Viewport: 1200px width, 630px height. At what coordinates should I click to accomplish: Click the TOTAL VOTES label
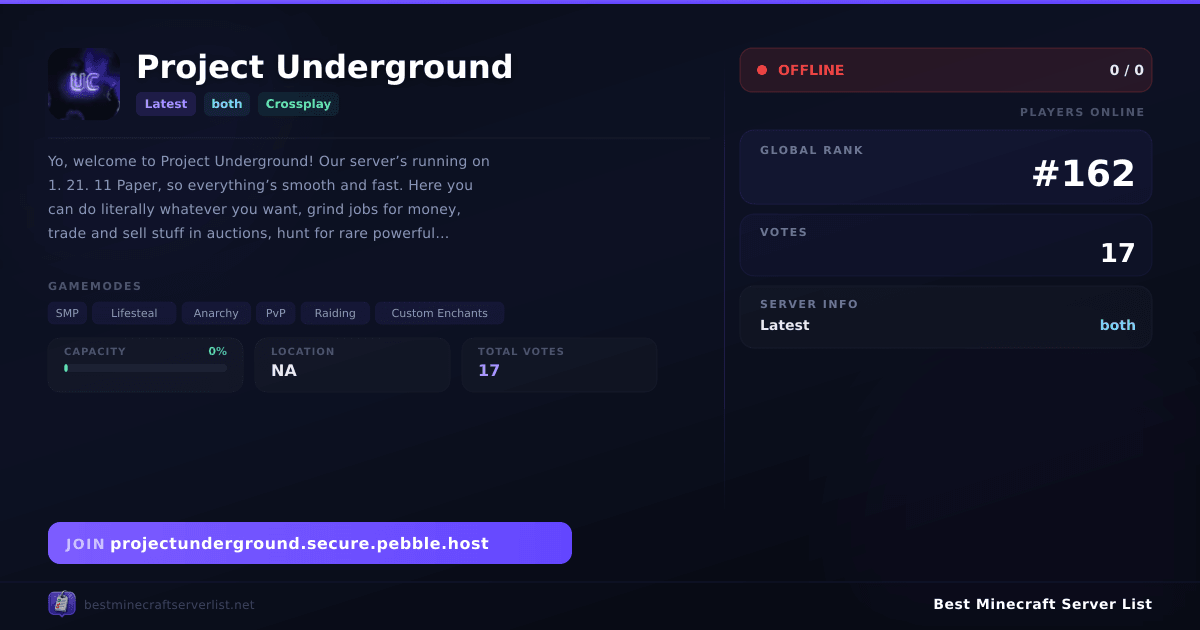click(521, 351)
